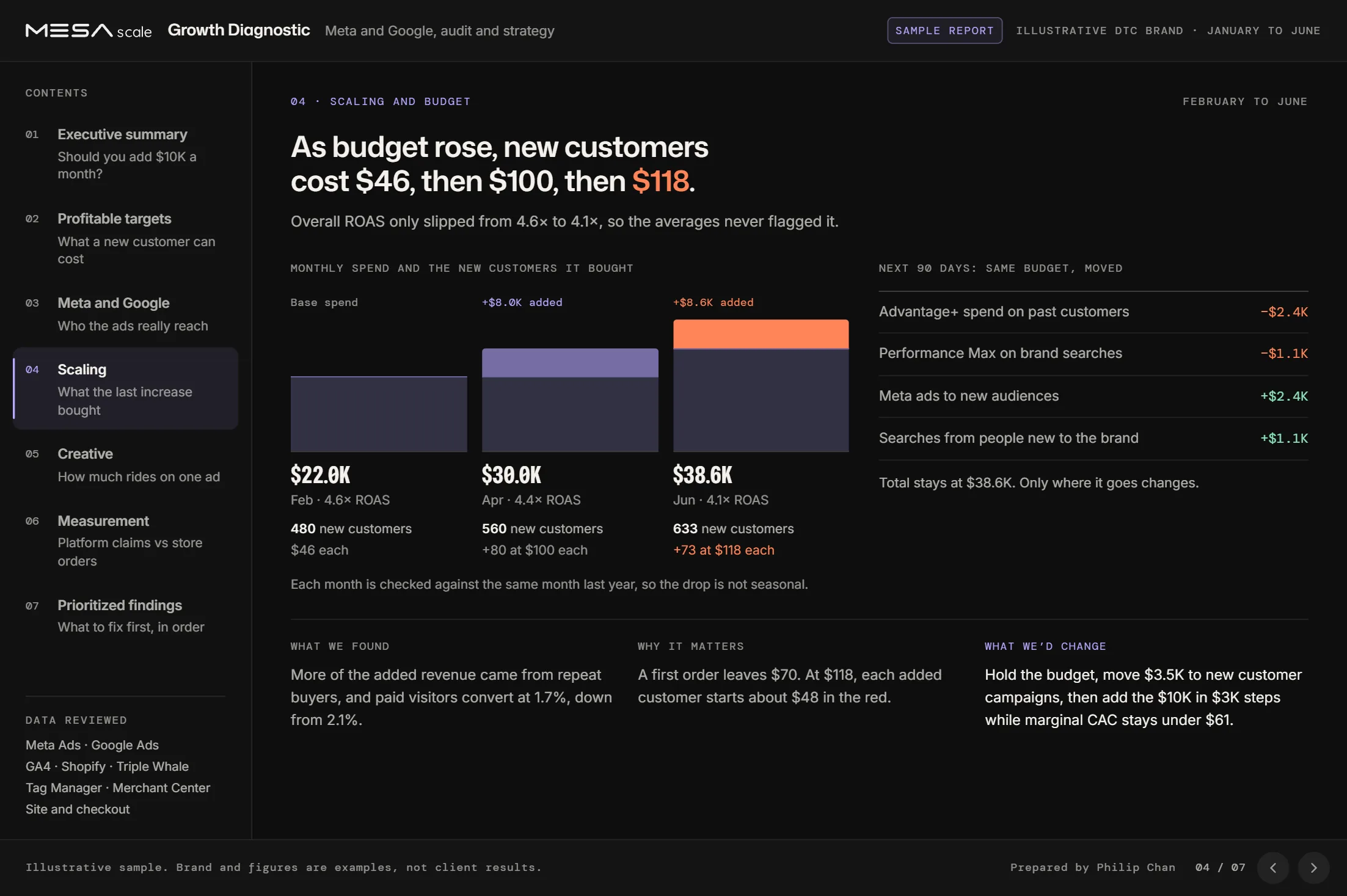Click 'Advantage+ spend on past customers' row
1347x896 pixels.
pyautogui.click(x=1093, y=312)
